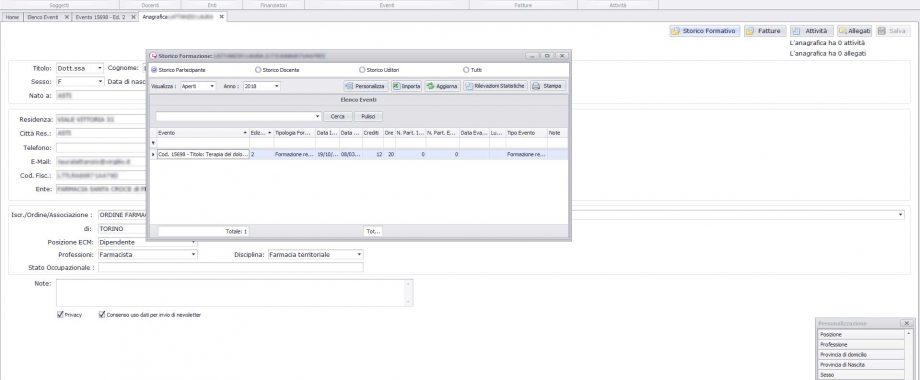Viewport: 920px width, 380px height.
Task: Toggle newsletter consent checkbox
Action: tap(150, 315)
